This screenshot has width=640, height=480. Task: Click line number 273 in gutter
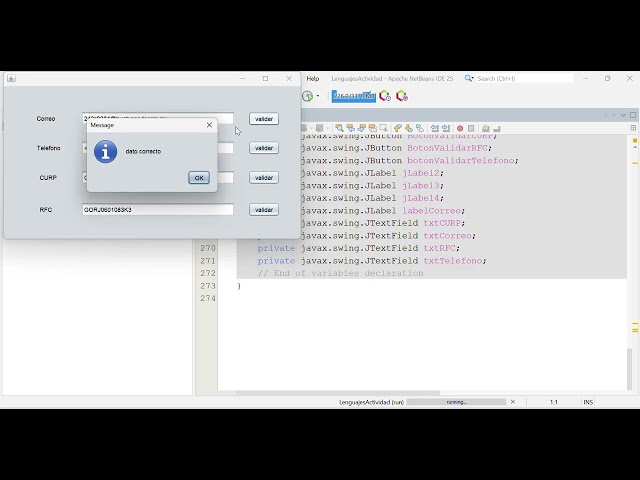[208, 286]
